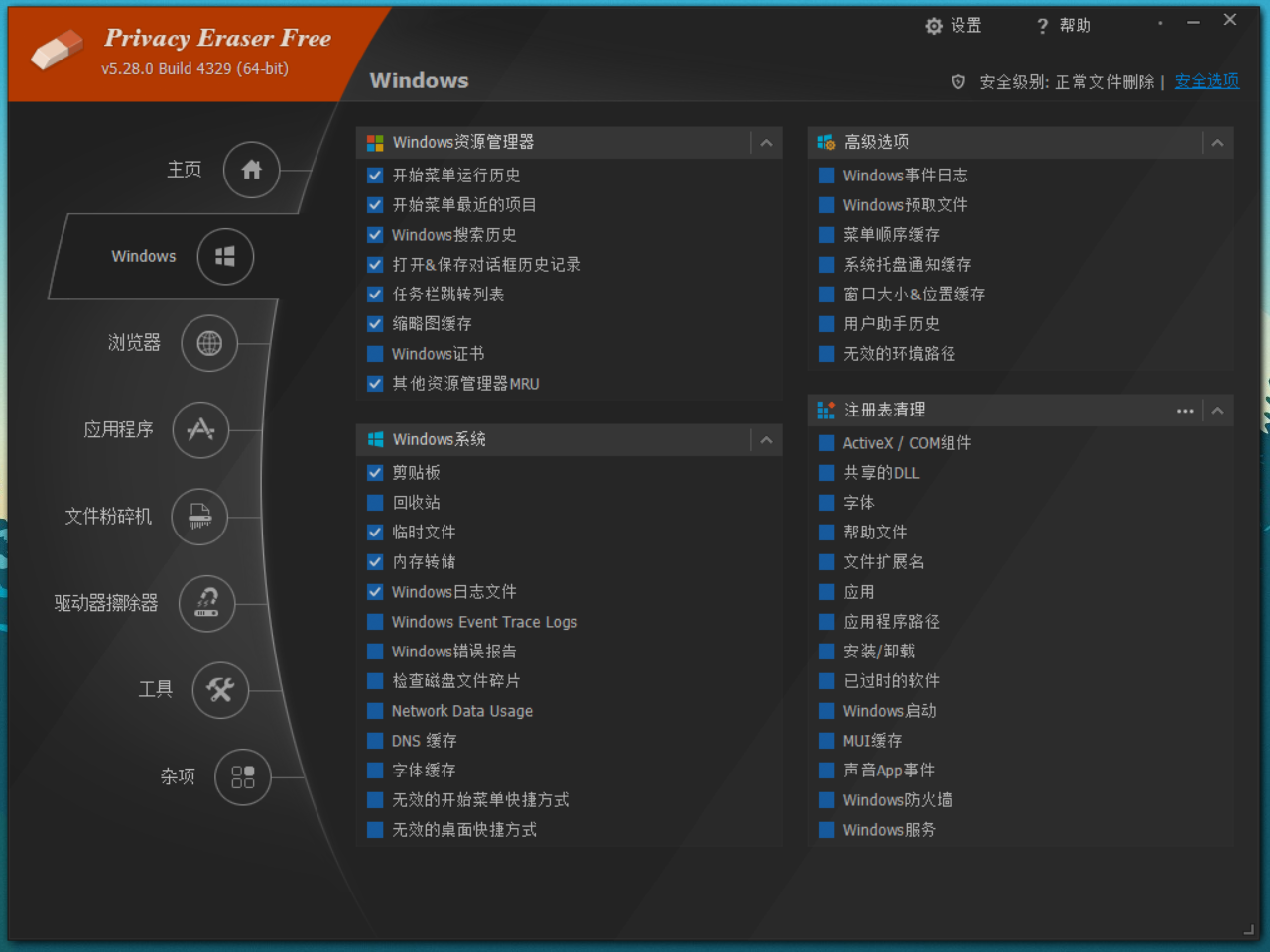Viewport: 1270px width, 952px height.
Task: Toggle the 内存转储 checkbox
Action: [375, 562]
